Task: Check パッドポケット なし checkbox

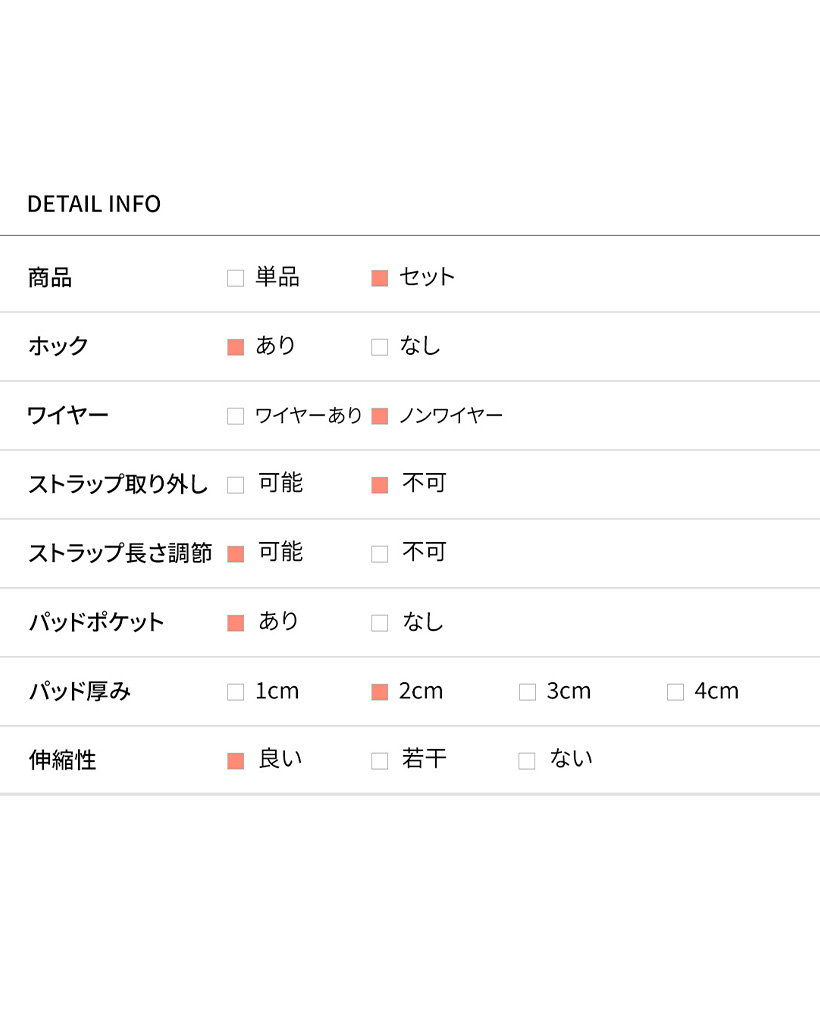Action: pos(379,623)
